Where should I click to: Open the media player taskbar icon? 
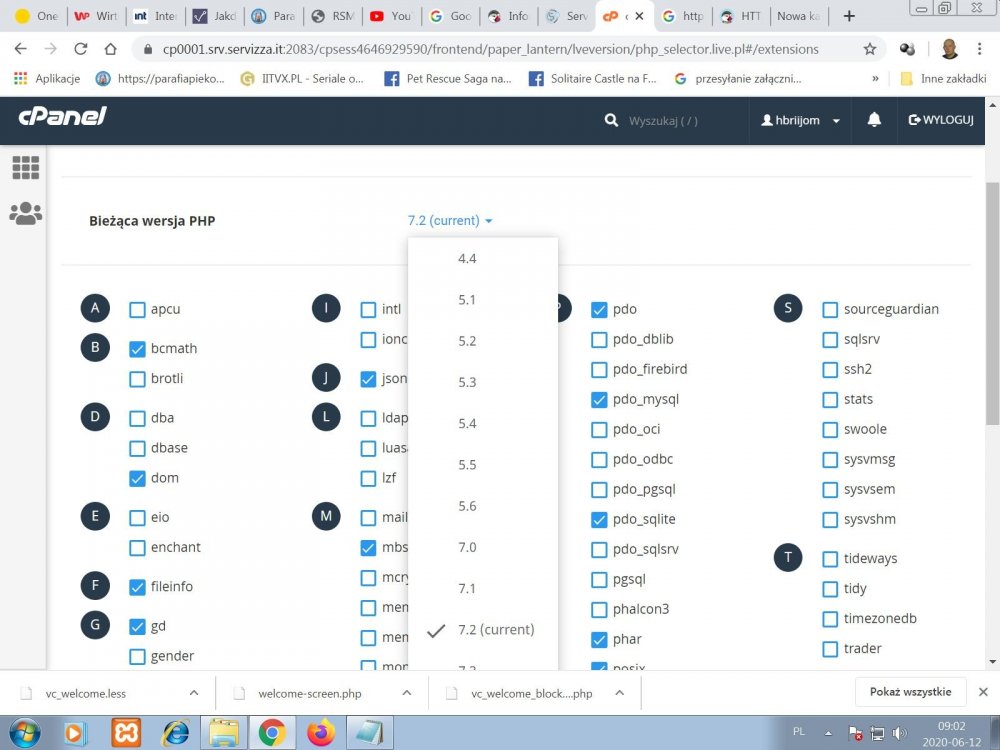(x=74, y=733)
